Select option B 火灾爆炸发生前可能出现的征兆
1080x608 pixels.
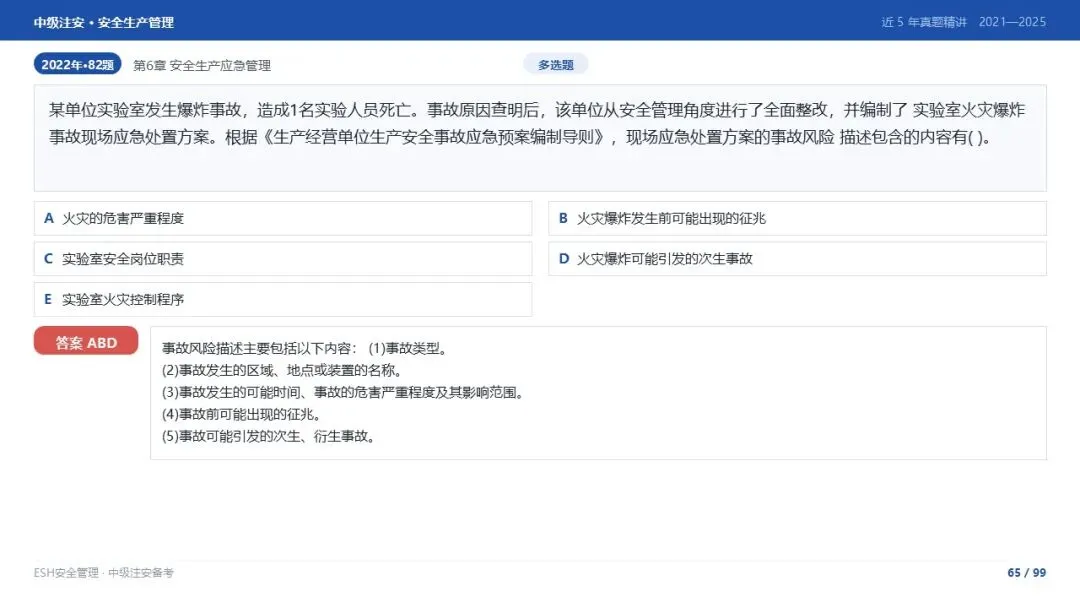point(797,218)
